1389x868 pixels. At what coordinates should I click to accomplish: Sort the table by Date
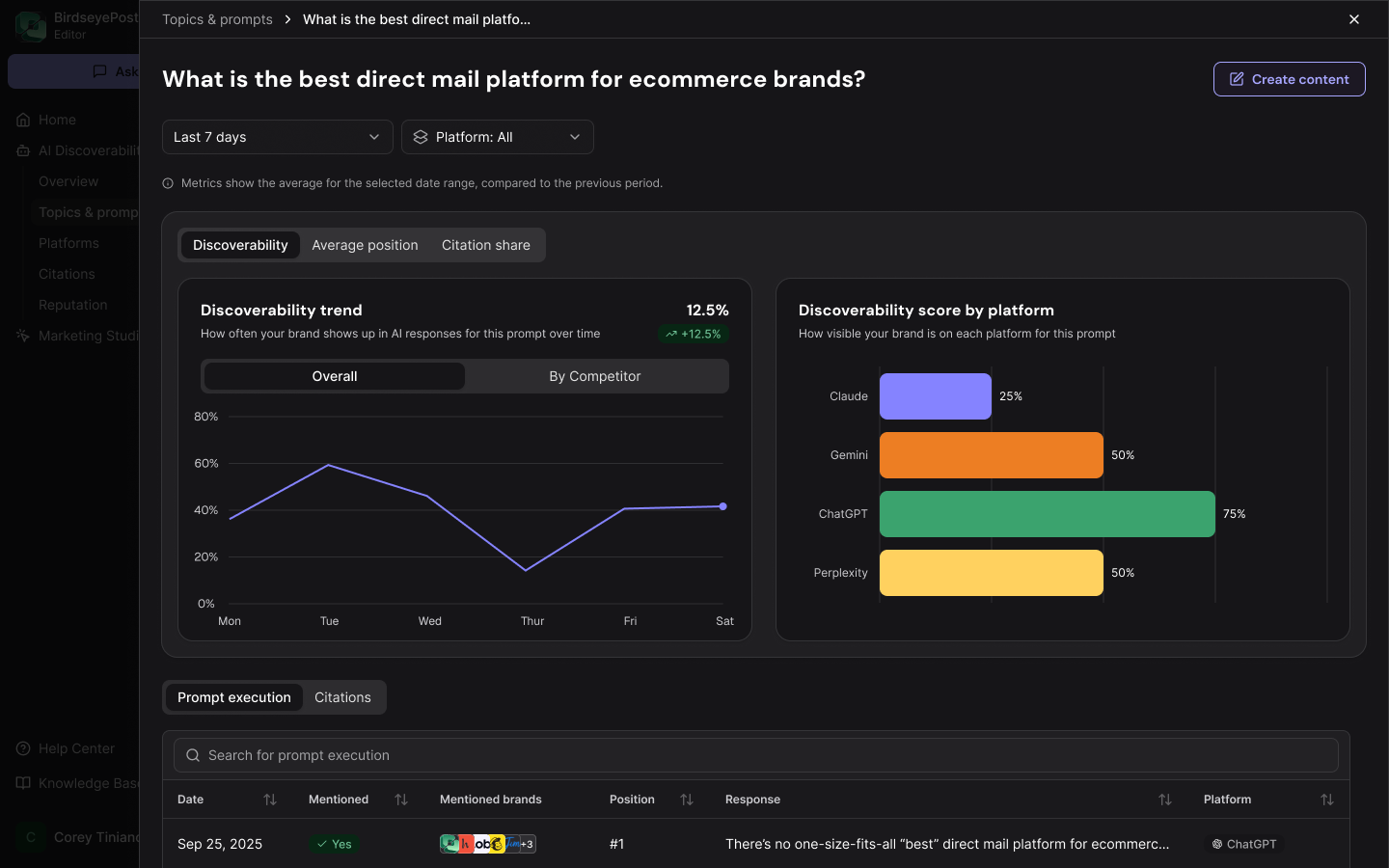(270, 800)
